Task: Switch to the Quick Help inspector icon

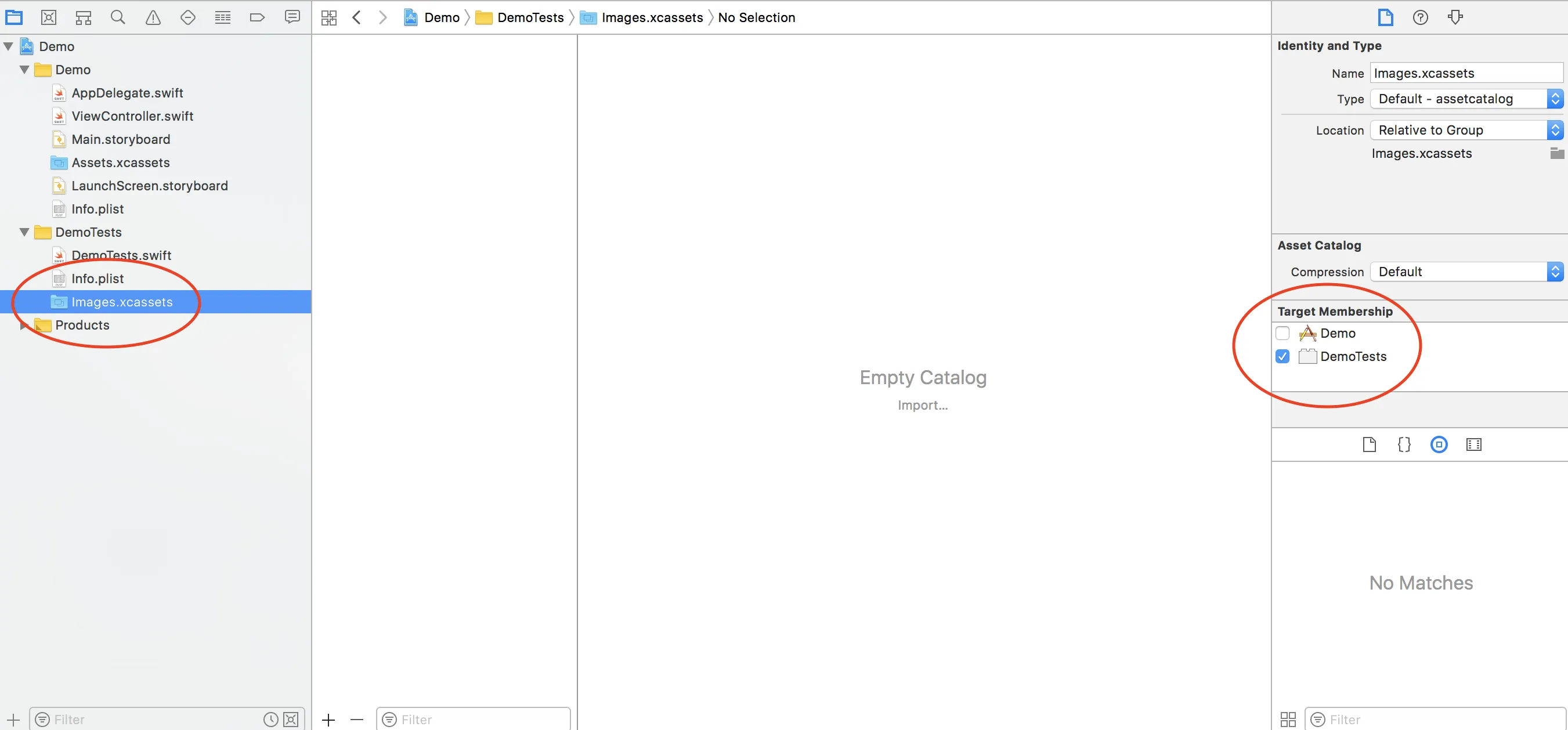Action: pos(1420,17)
